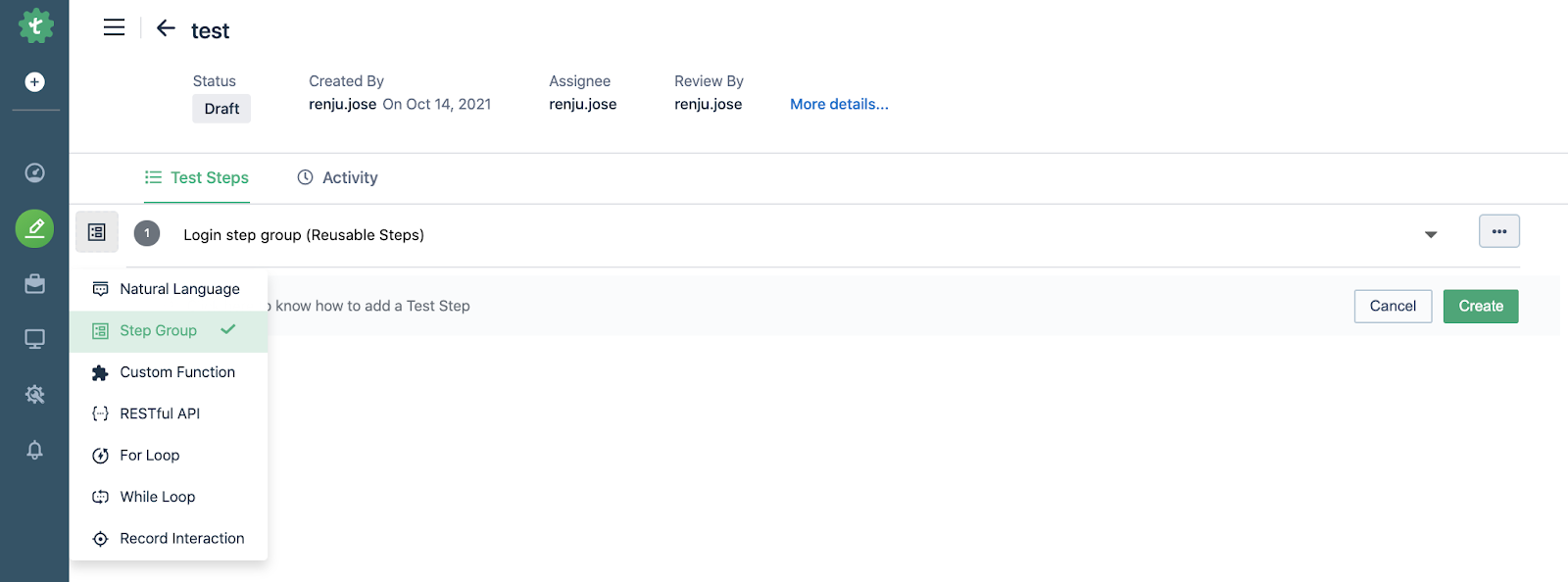
Task: Select Step Group step type
Action: point(169,331)
